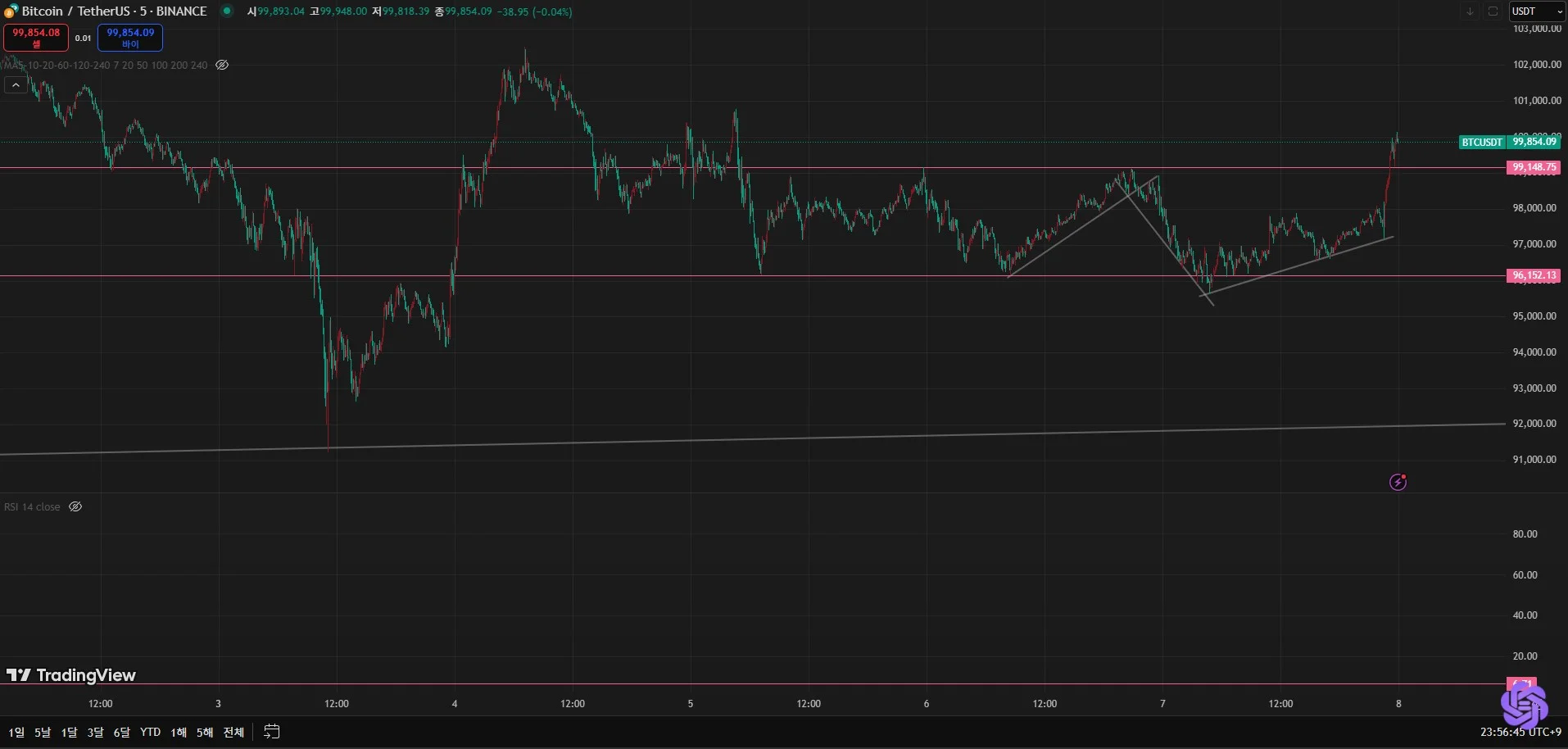The image size is (1568, 749).
Task: Open timezone settings at 23:56:45 UTC+9
Action: (x=1520, y=732)
